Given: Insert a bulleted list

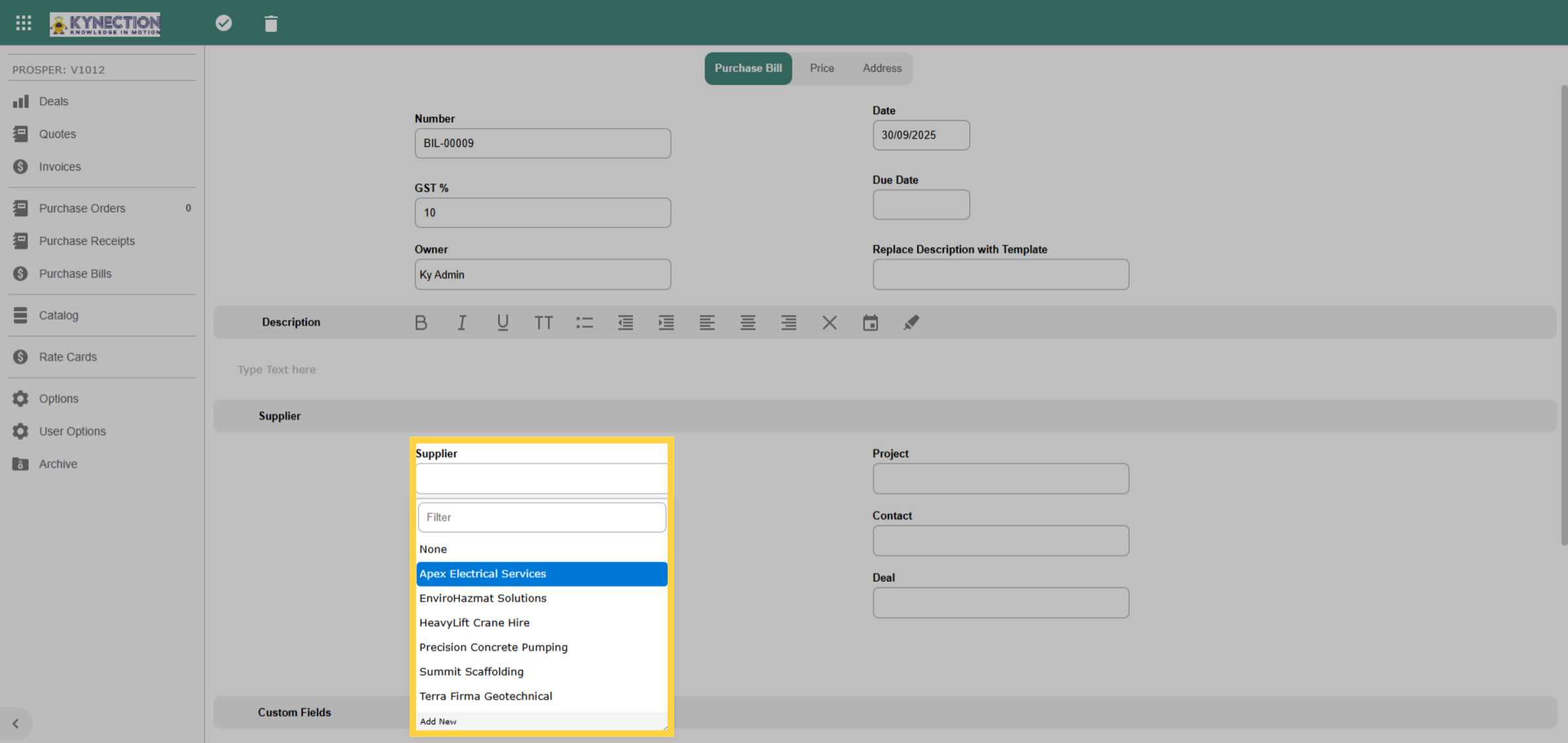Looking at the screenshot, I should pyautogui.click(x=585, y=323).
